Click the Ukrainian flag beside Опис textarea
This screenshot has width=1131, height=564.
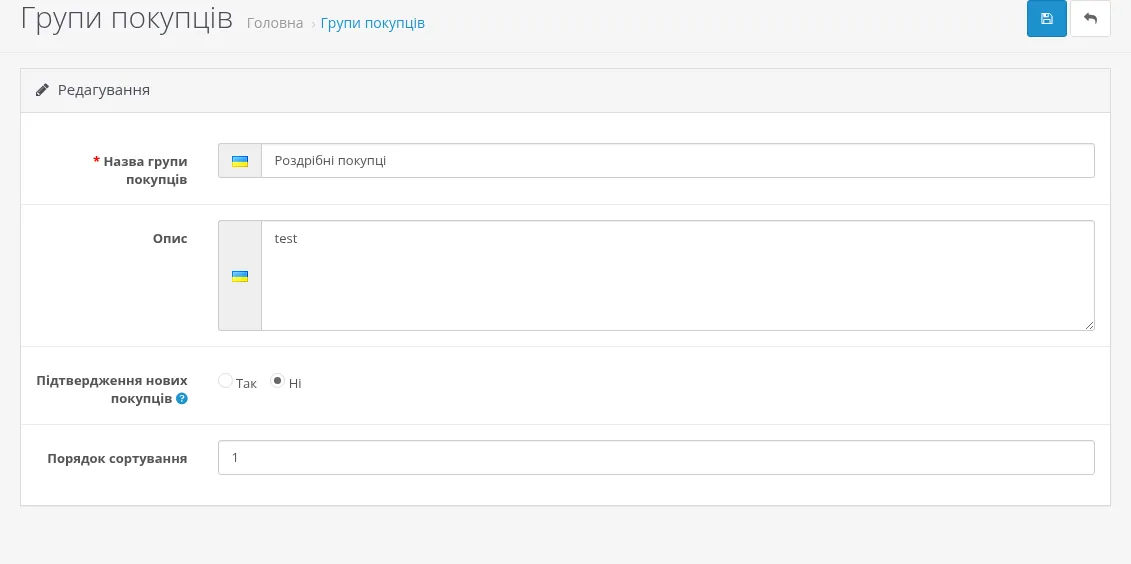pyautogui.click(x=240, y=276)
